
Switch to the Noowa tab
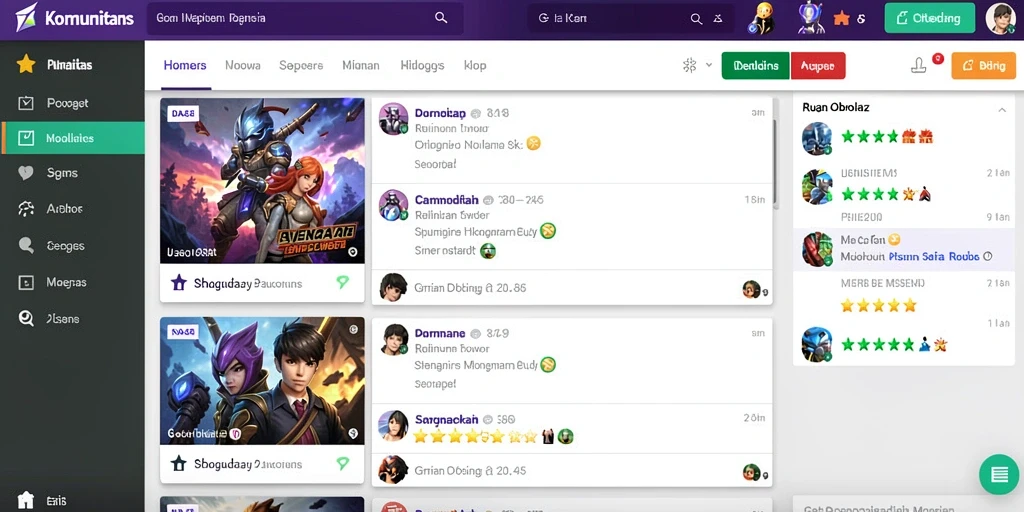[x=242, y=65]
